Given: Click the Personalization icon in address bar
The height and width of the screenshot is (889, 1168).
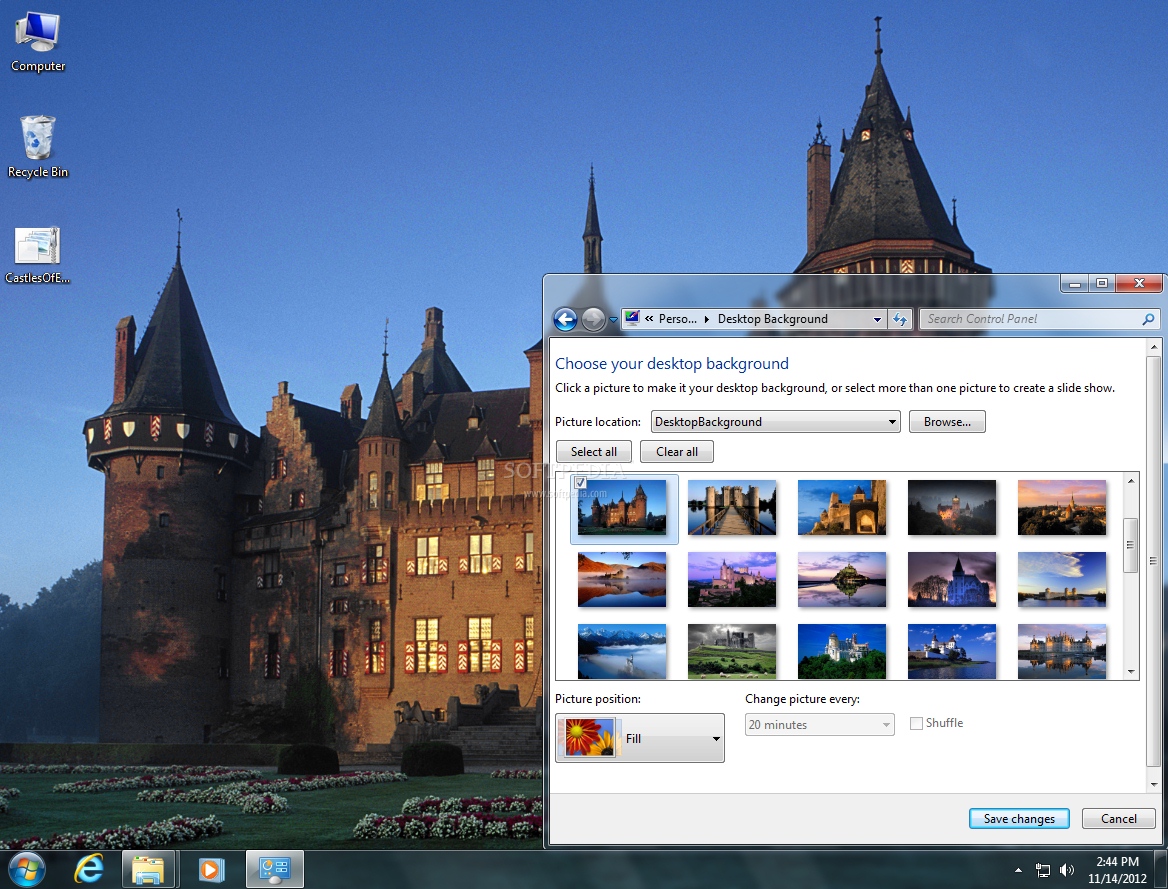Looking at the screenshot, I should pyautogui.click(x=632, y=318).
